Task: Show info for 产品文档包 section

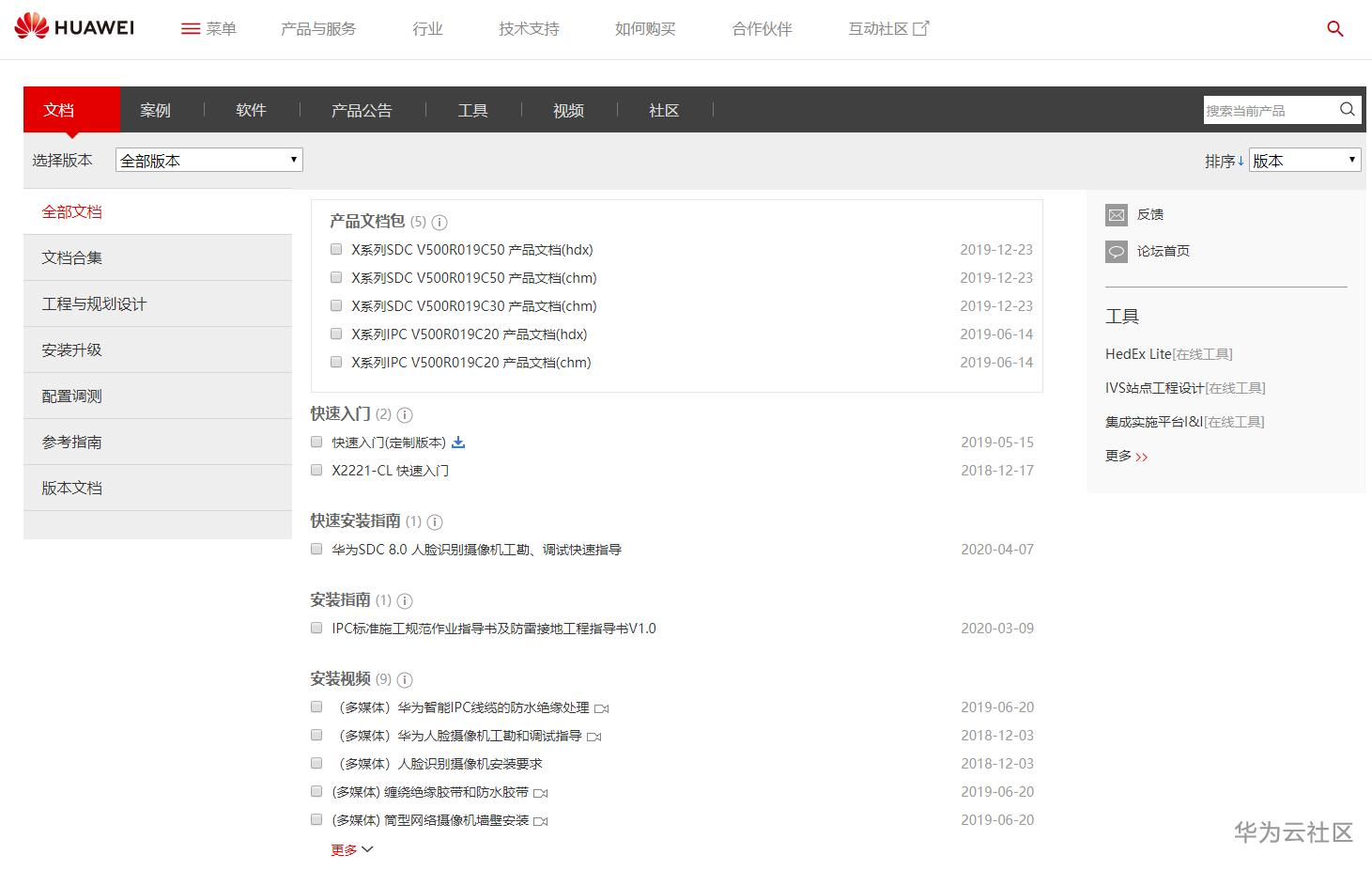Action: (439, 223)
